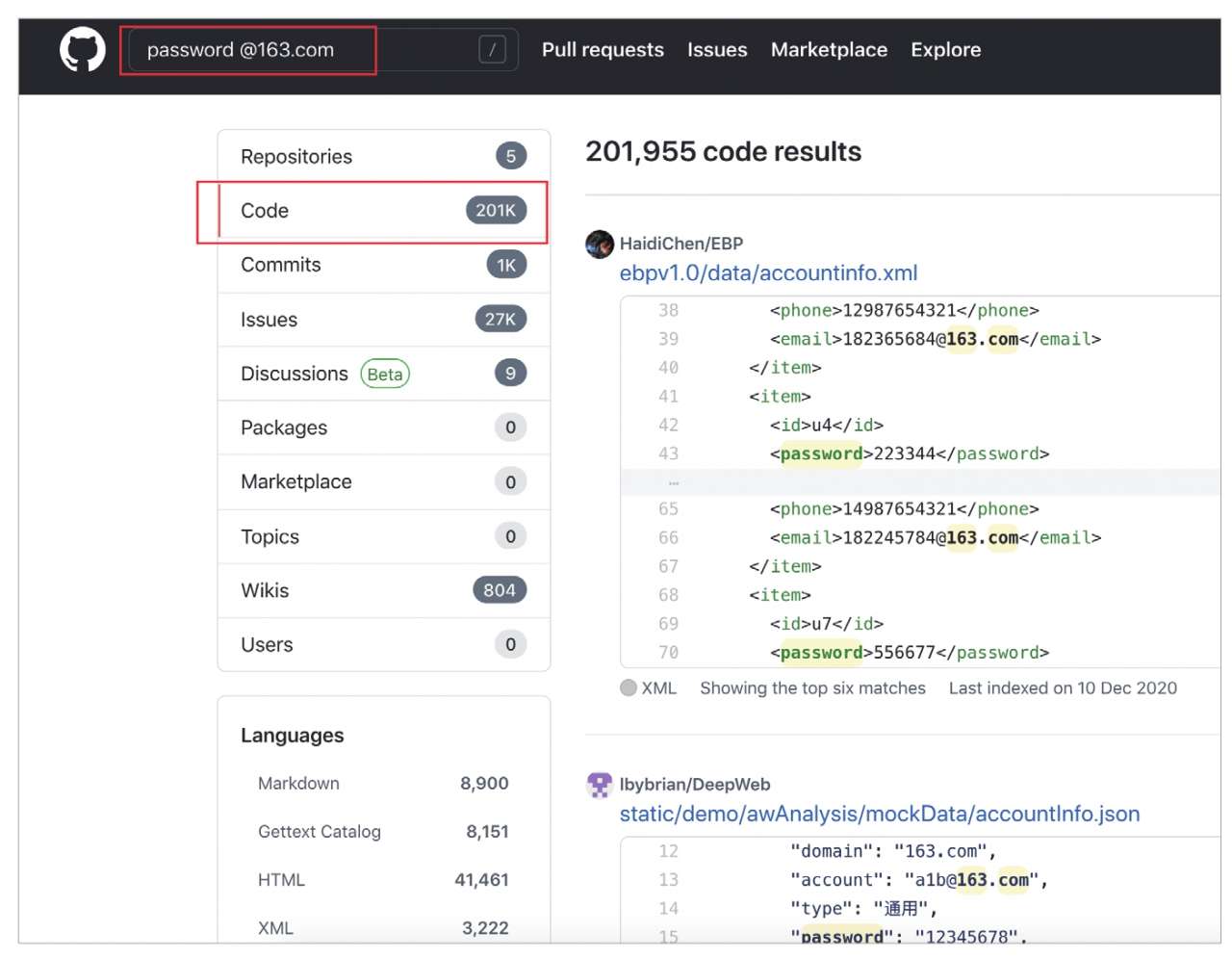
Task: Click 'Showing the top six matches' text
Action: tap(812, 687)
